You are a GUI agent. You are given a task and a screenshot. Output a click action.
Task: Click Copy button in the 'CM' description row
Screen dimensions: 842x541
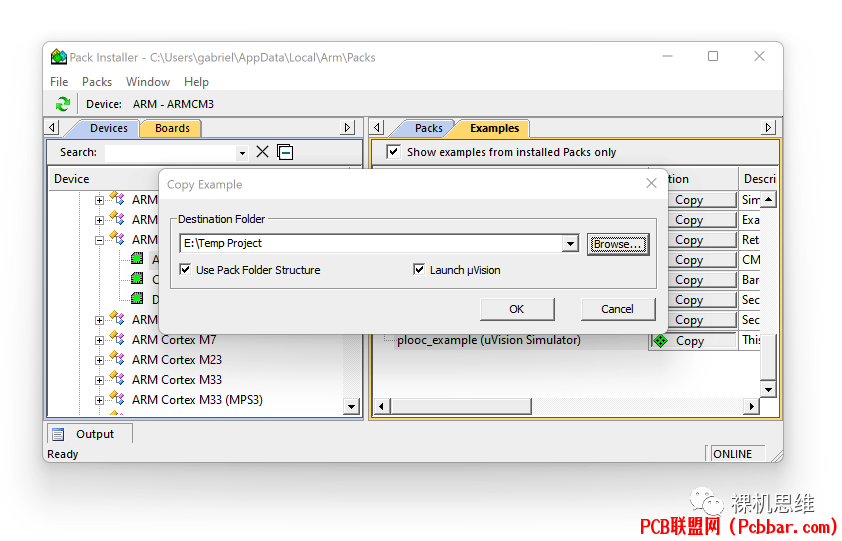[x=702, y=260]
